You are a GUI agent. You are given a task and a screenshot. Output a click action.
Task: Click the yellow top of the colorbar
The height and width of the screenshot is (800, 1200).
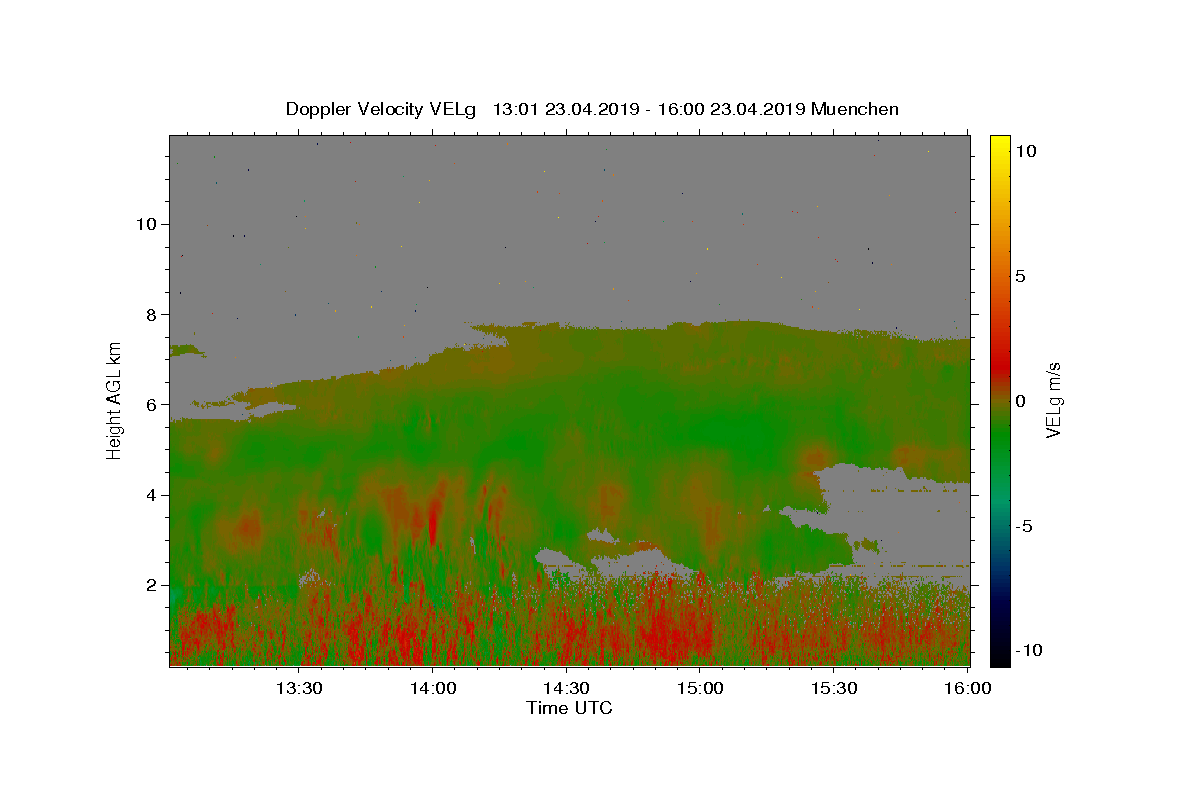pyautogui.click(x=999, y=145)
